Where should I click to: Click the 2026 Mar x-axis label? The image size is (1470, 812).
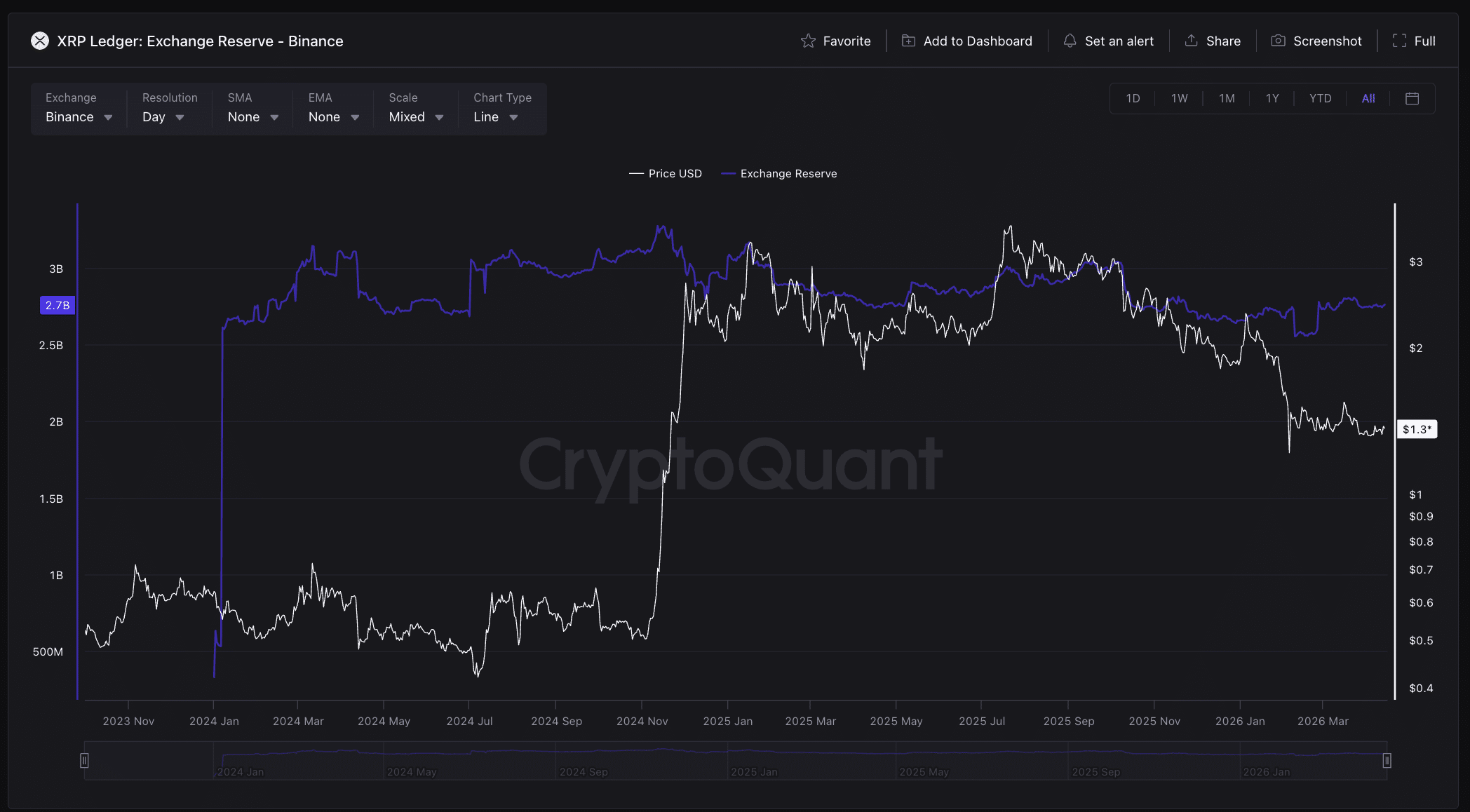click(1323, 721)
